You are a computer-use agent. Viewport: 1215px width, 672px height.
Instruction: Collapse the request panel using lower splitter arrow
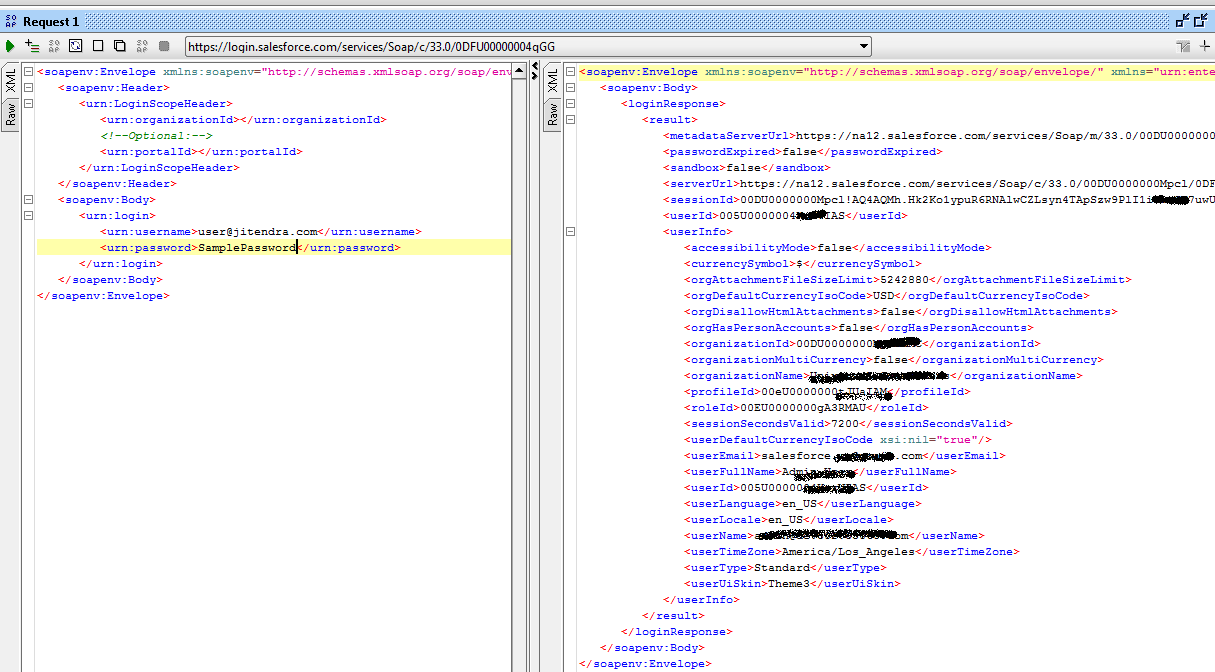pos(535,76)
